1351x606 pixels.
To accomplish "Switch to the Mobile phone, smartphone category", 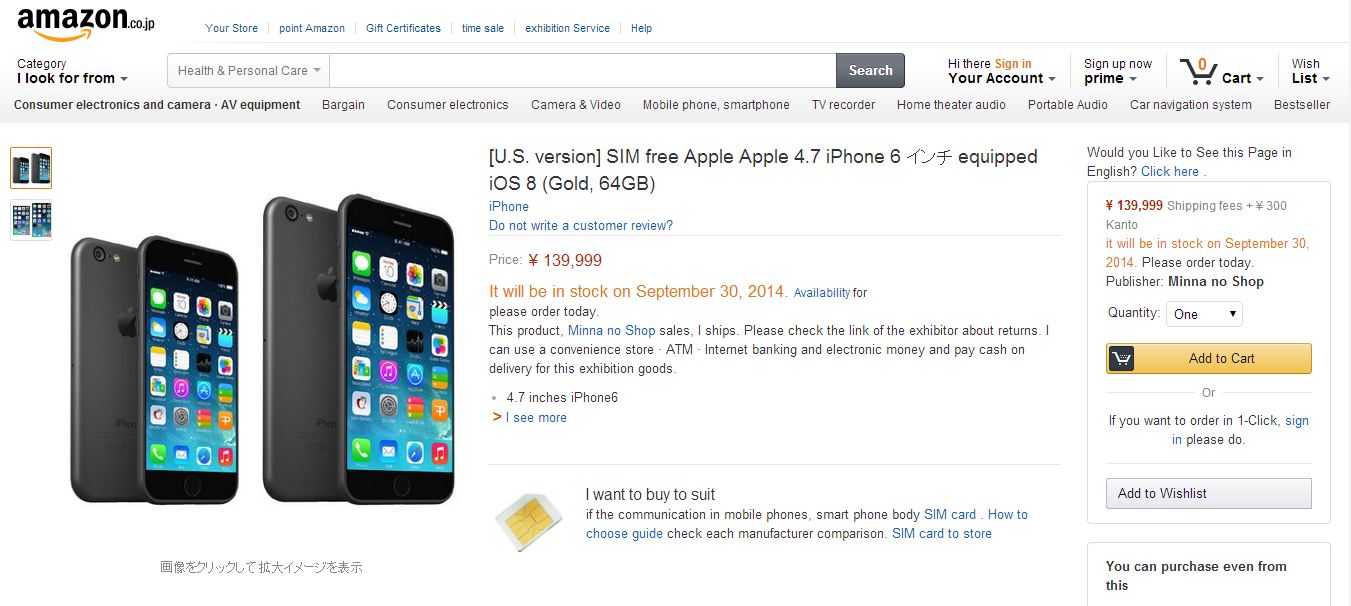I will click(716, 104).
